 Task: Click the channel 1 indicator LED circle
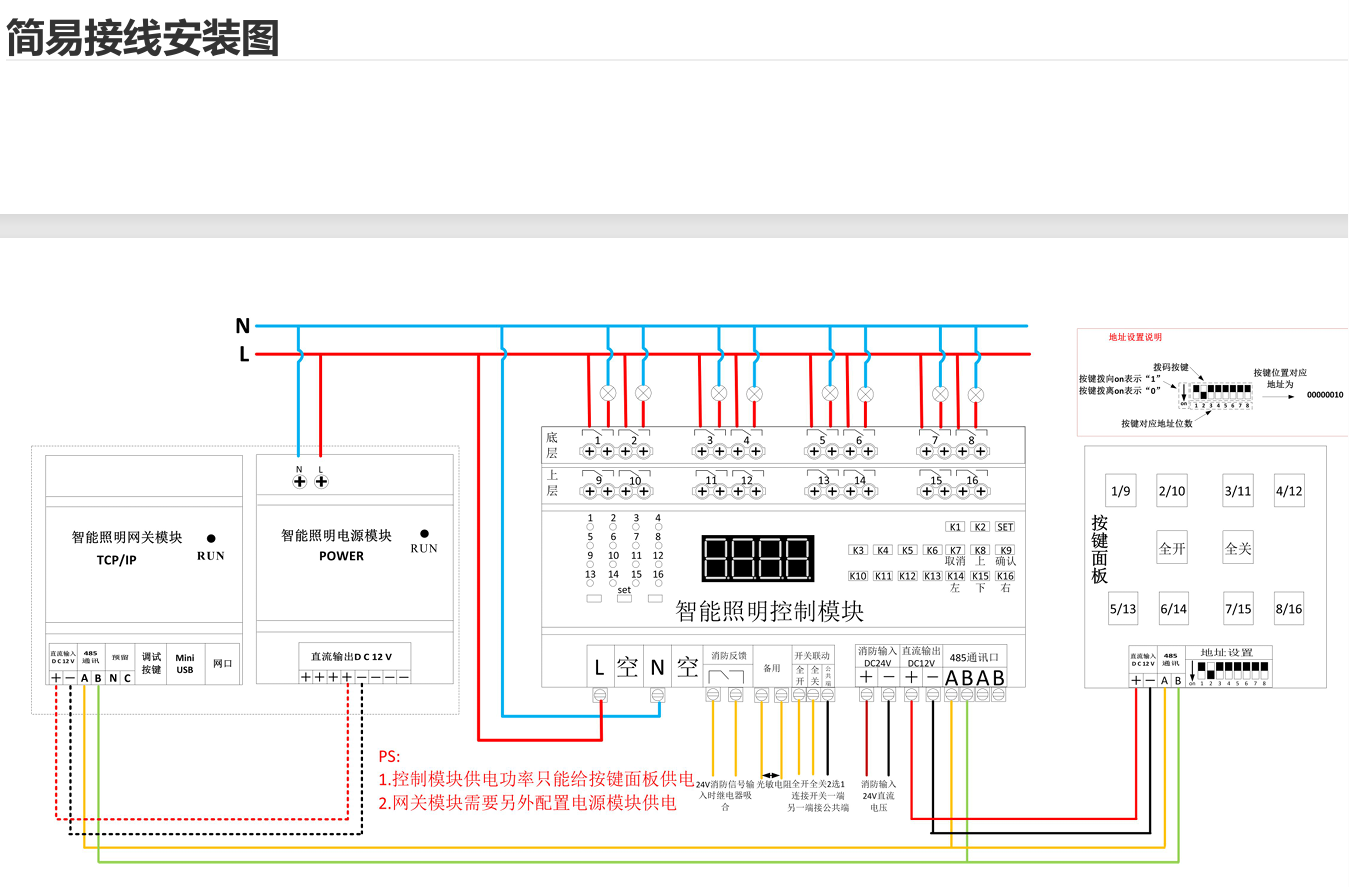tap(590, 527)
